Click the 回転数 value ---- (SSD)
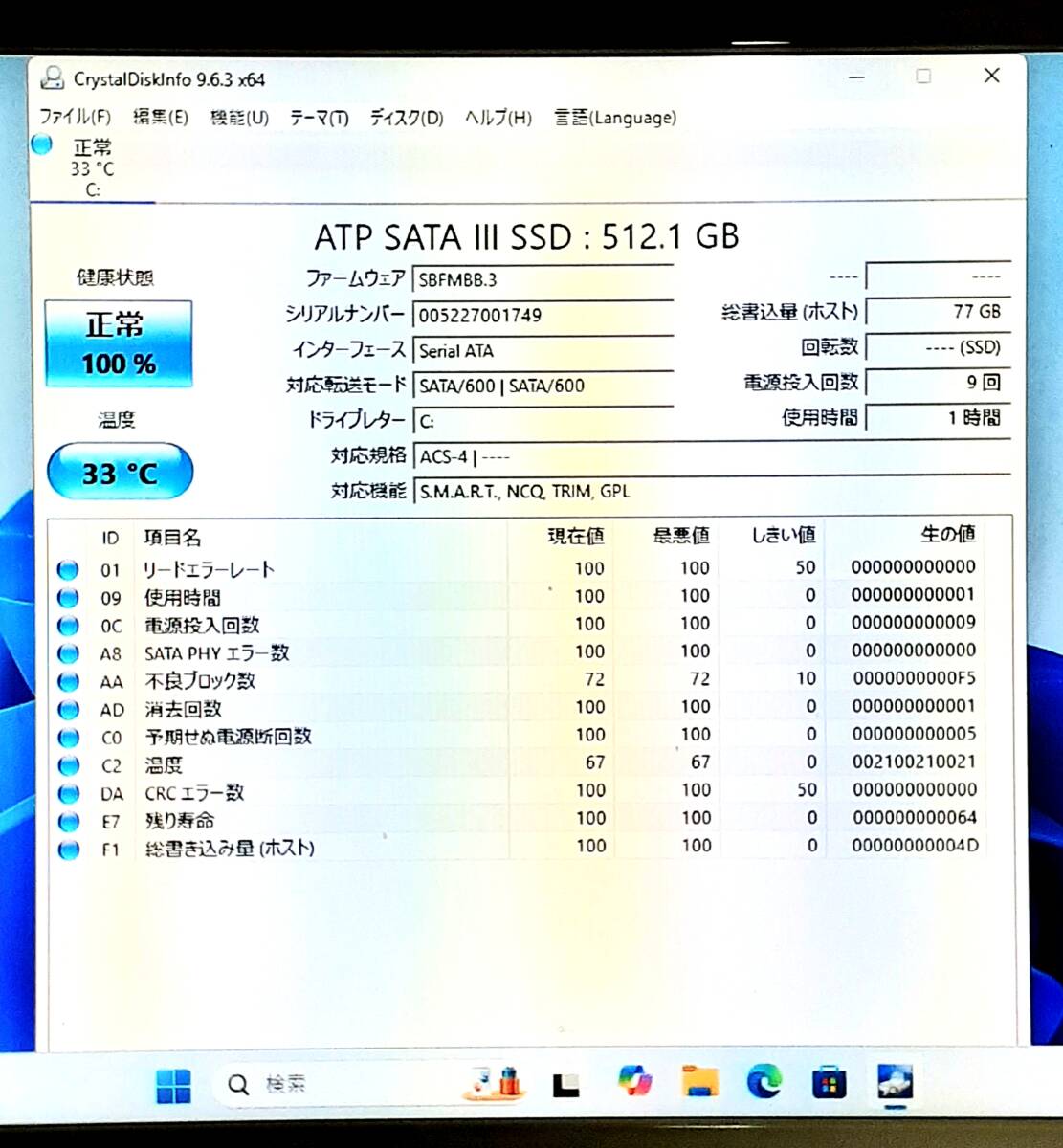The image size is (1063, 1148). pos(938,346)
